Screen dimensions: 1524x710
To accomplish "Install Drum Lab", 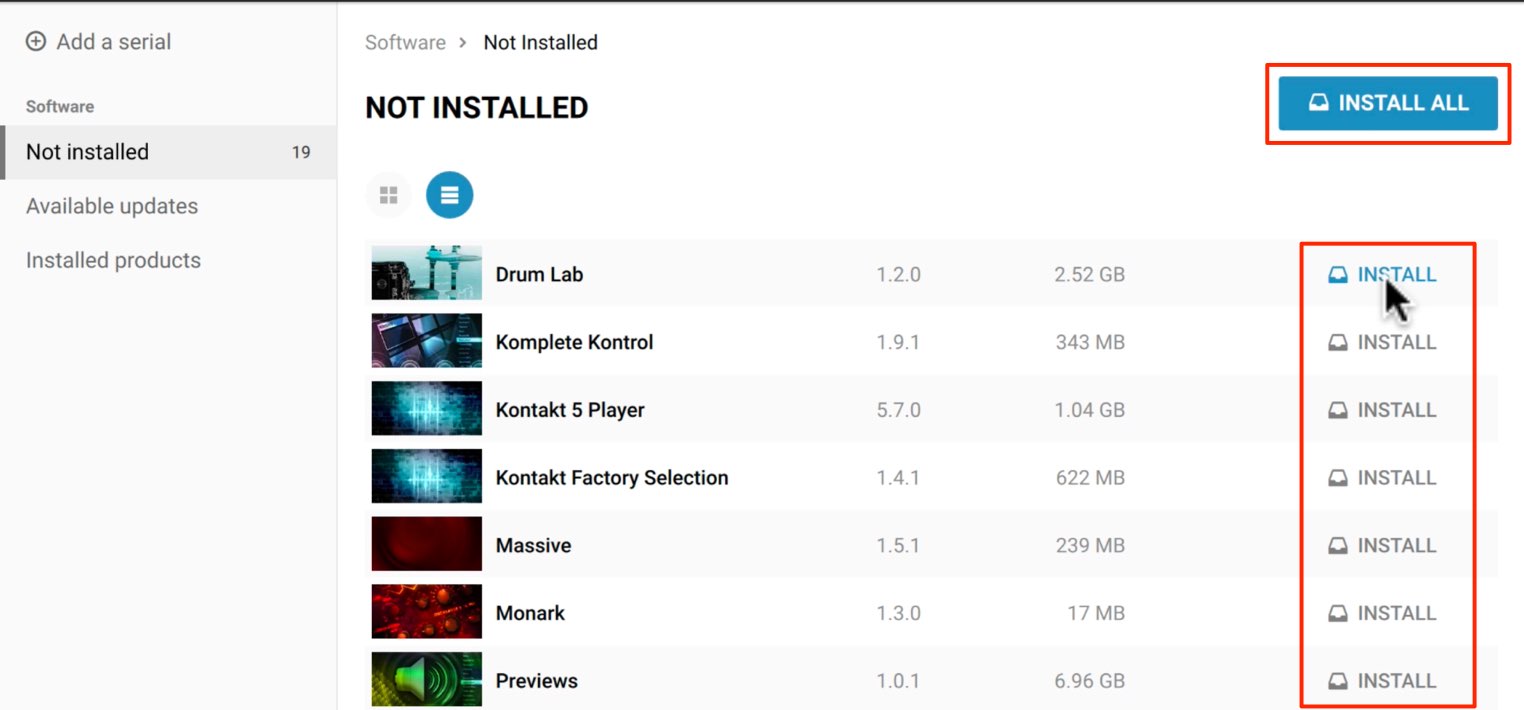I will tap(1382, 274).
